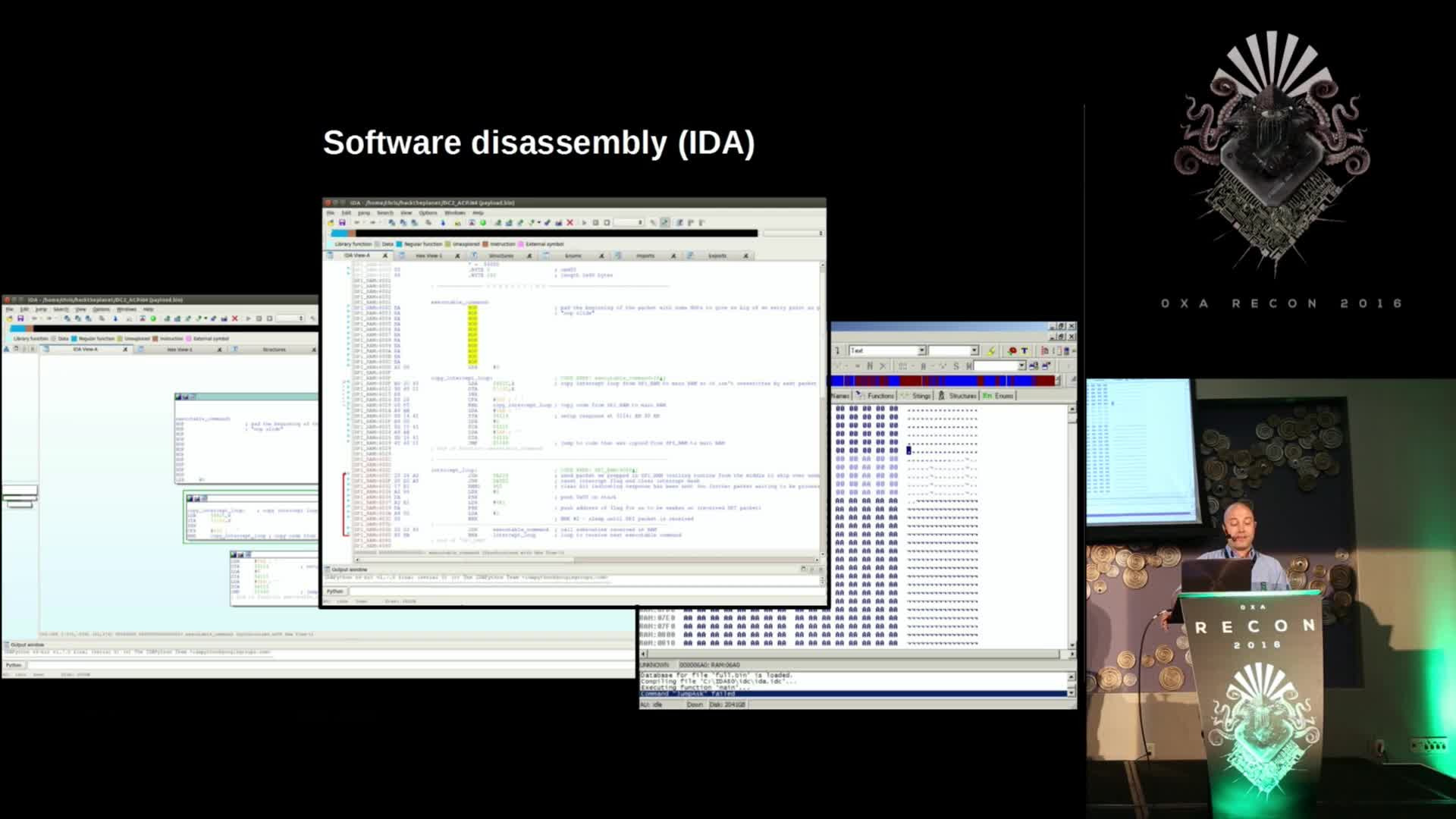Viewport: 1456px width, 819px height.
Task: Click the red X icon in center IDA toolbar
Action: point(570,222)
